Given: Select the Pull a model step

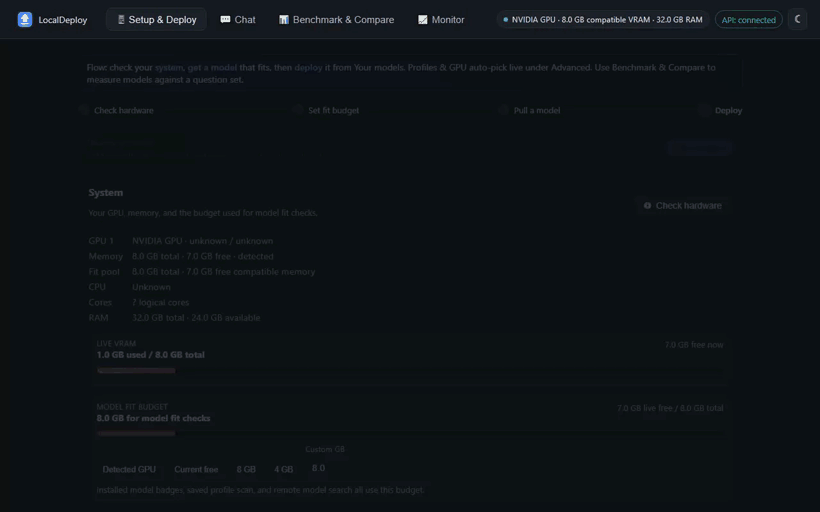Looking at the screenshot, I should pyautogui.click(x=530, y=110).
